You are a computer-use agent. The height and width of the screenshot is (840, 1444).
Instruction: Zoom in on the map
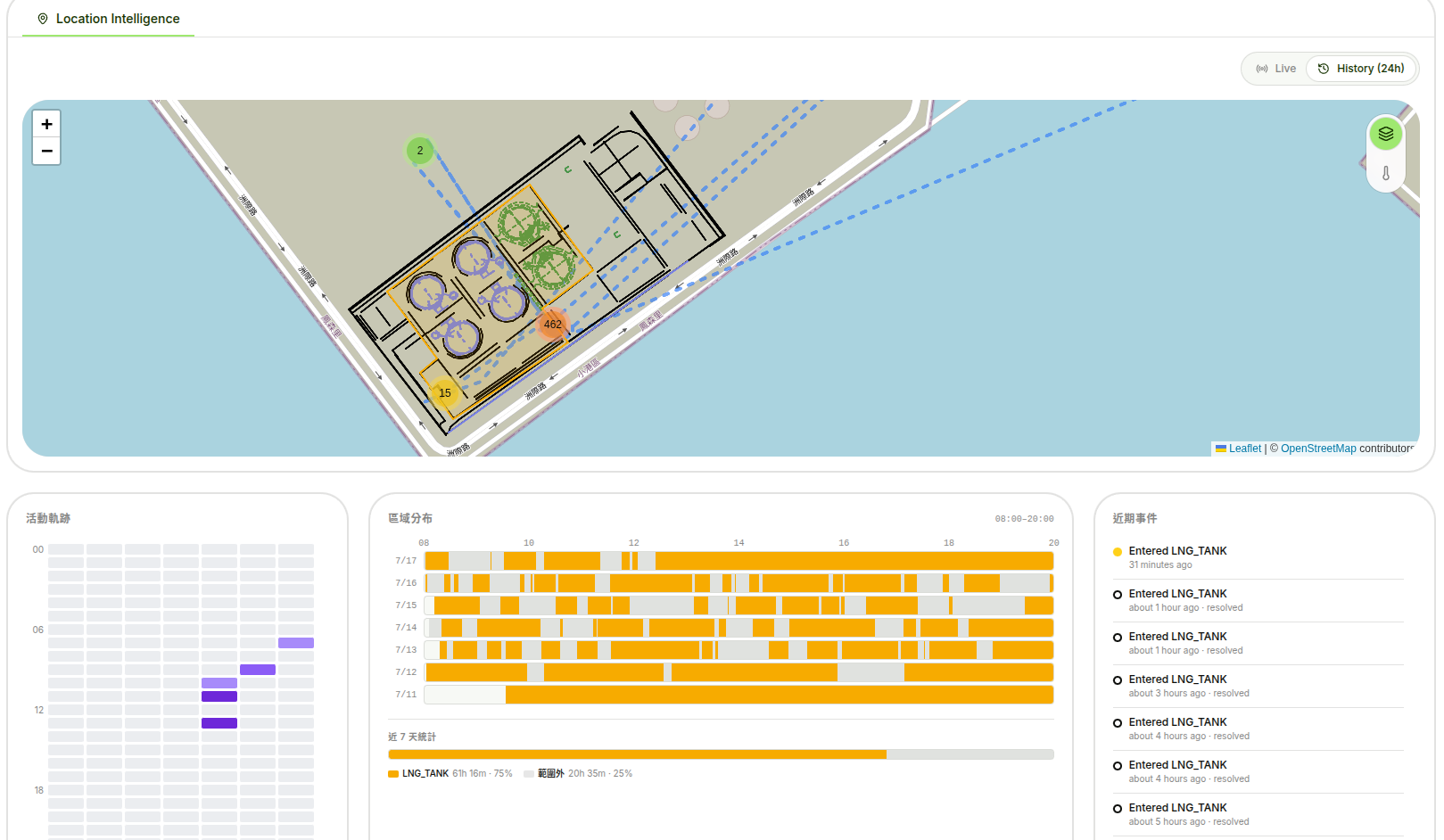click(46, 124)
